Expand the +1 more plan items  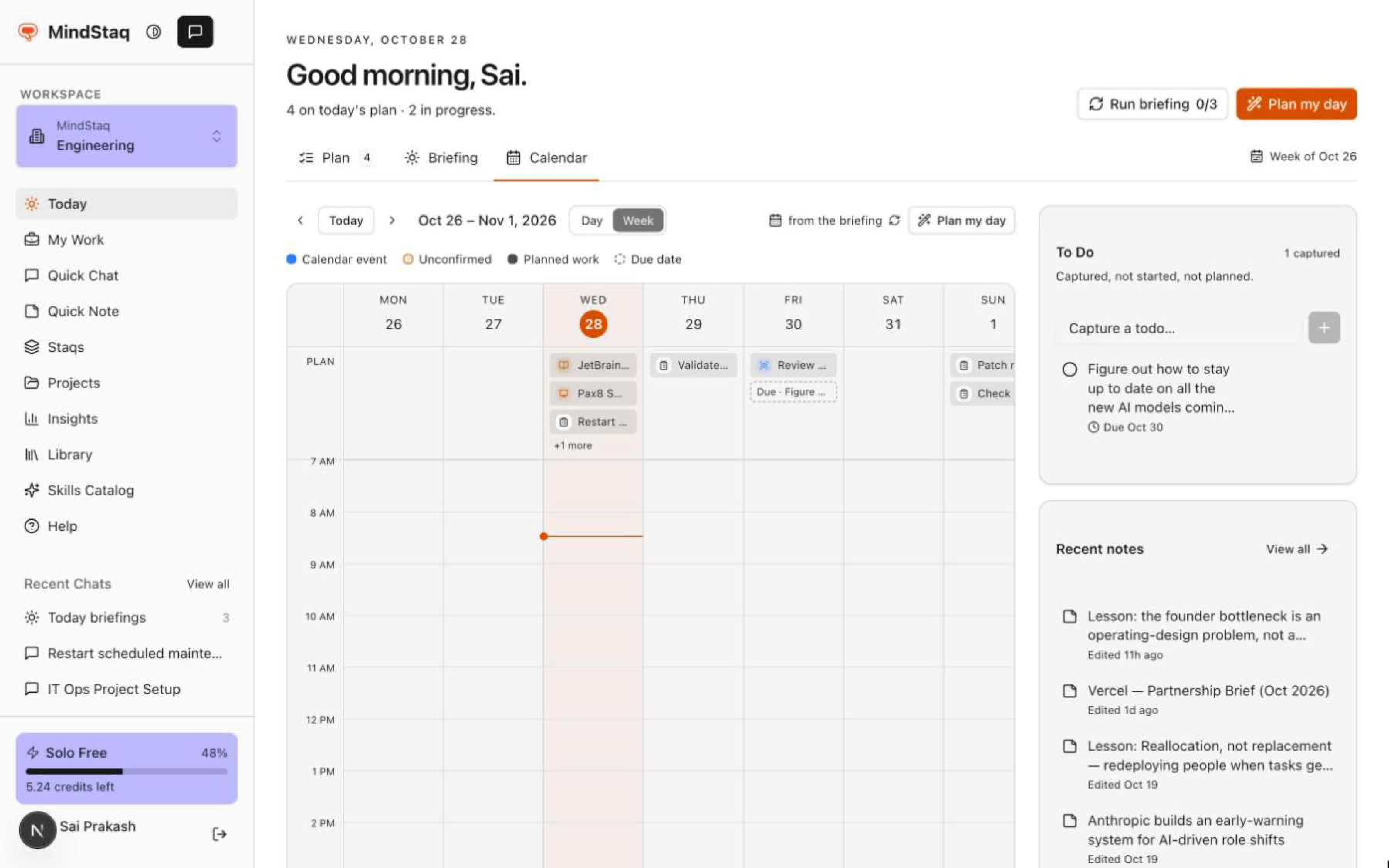click(x=573, y=445)
